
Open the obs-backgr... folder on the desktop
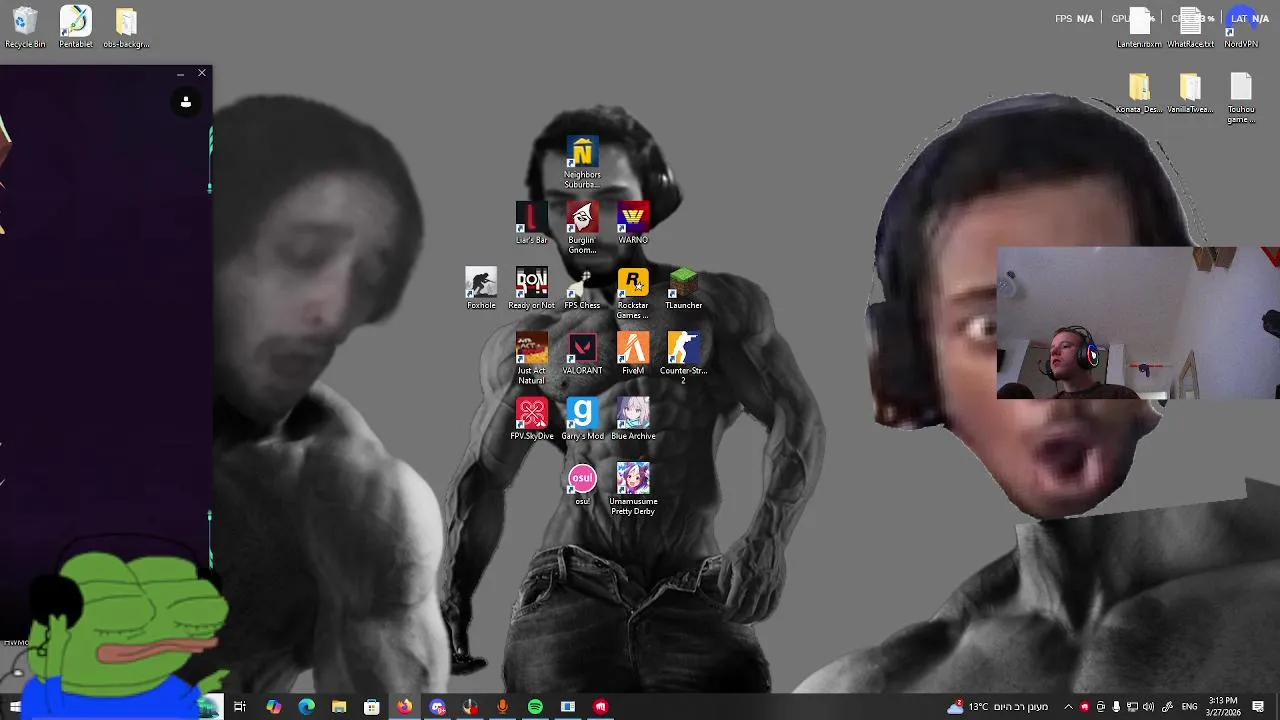click(x=126, y=27)
